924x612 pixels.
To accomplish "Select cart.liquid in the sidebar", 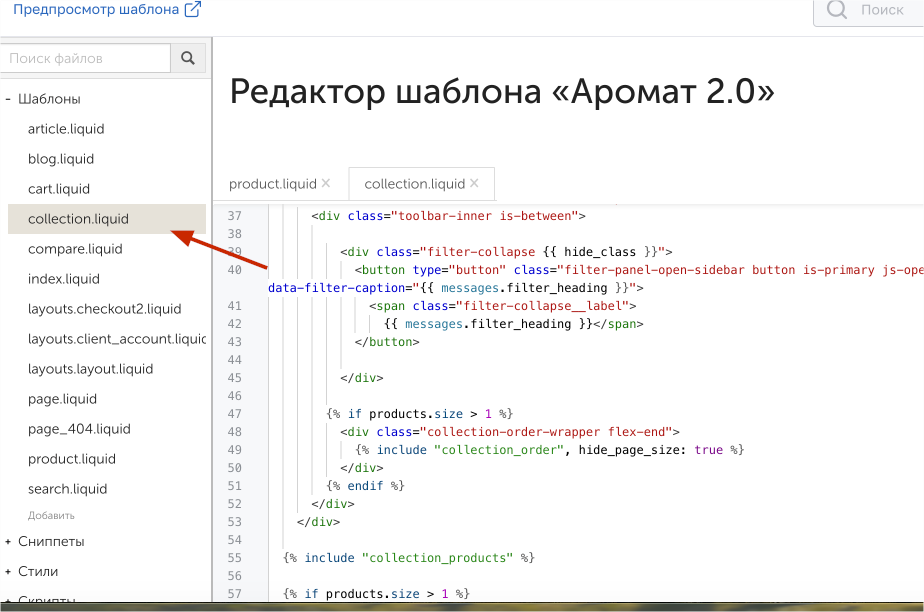I will point(59,189).
